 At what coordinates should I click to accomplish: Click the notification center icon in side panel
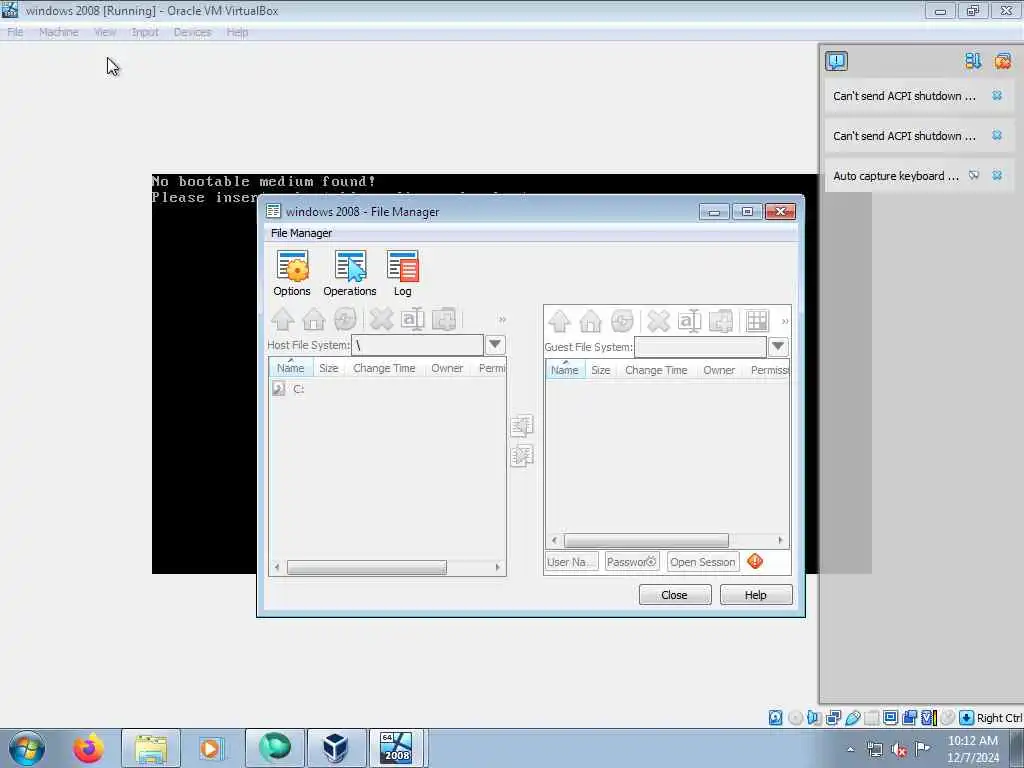837,61
